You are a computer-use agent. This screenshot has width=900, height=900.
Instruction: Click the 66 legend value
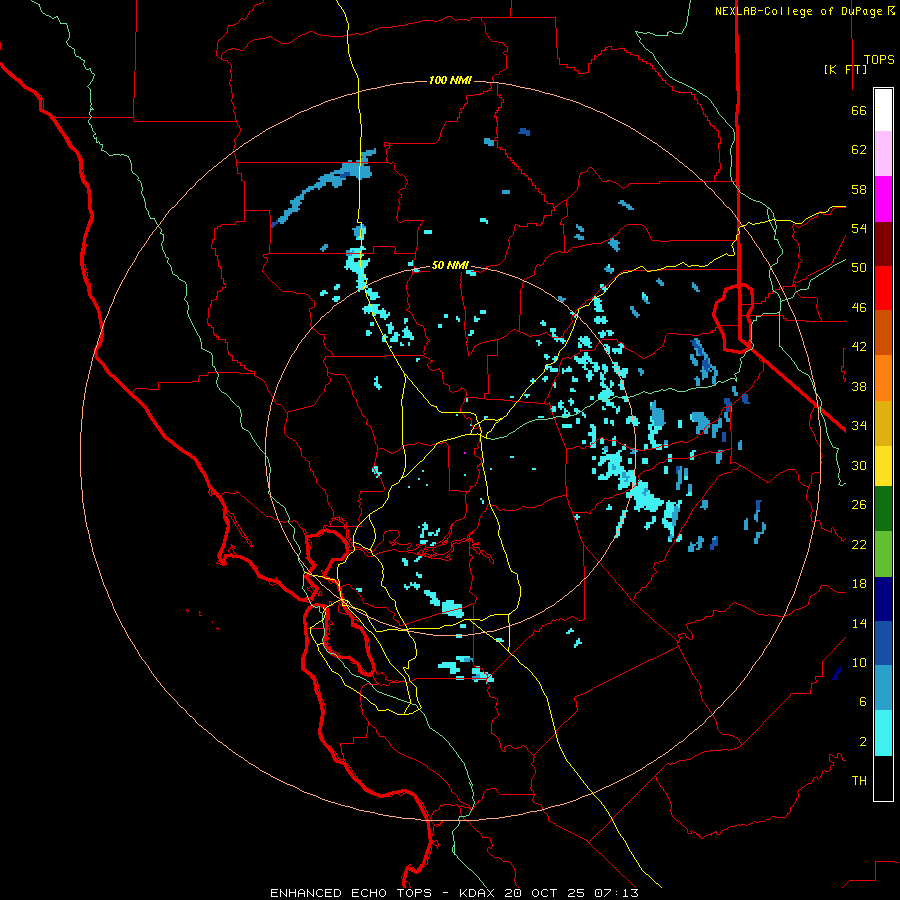pos(859,111)
